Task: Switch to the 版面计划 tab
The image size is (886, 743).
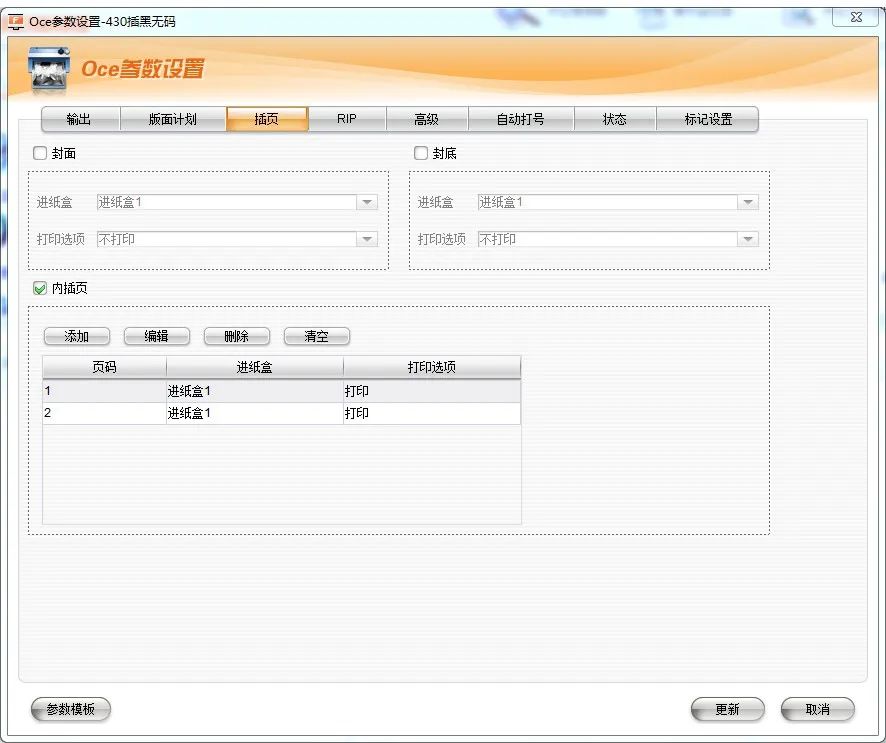Action: [173, 119]
